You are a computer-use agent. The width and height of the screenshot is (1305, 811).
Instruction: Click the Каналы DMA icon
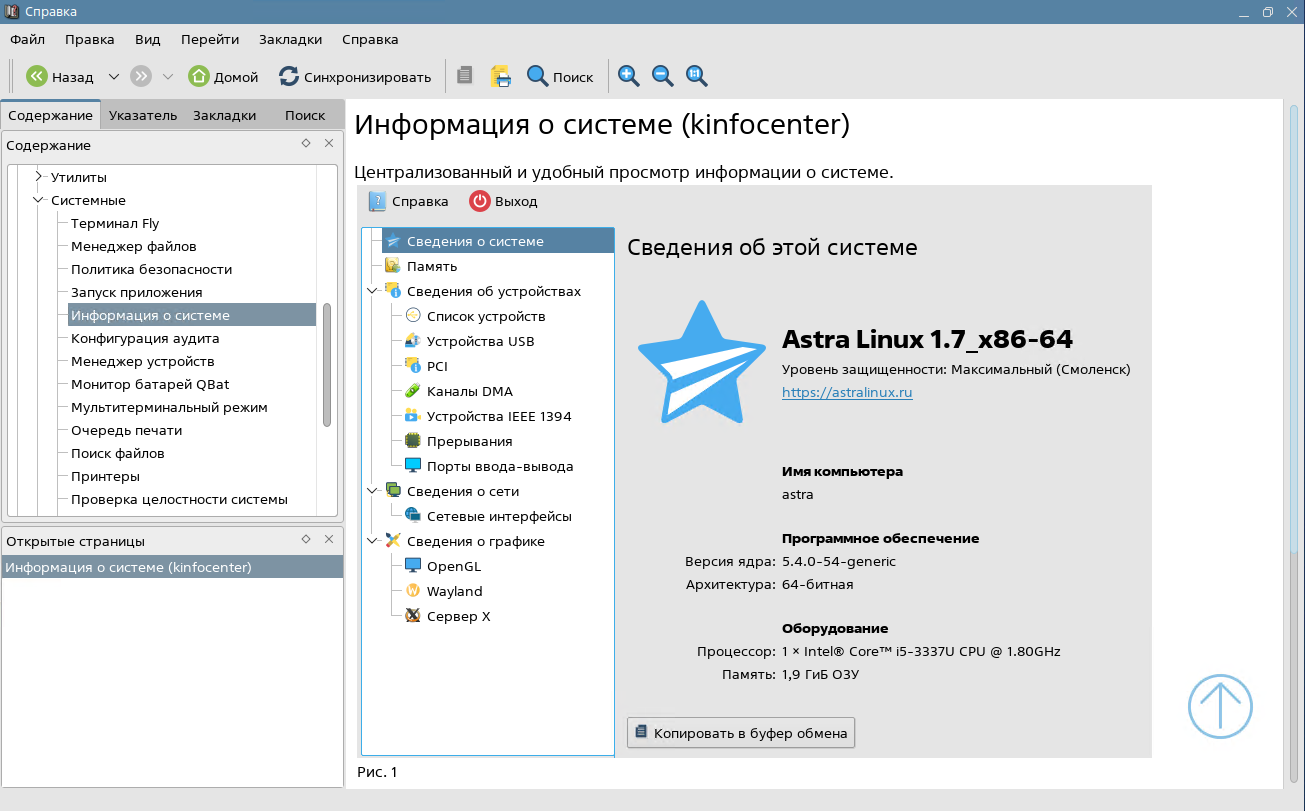(413, 391)
